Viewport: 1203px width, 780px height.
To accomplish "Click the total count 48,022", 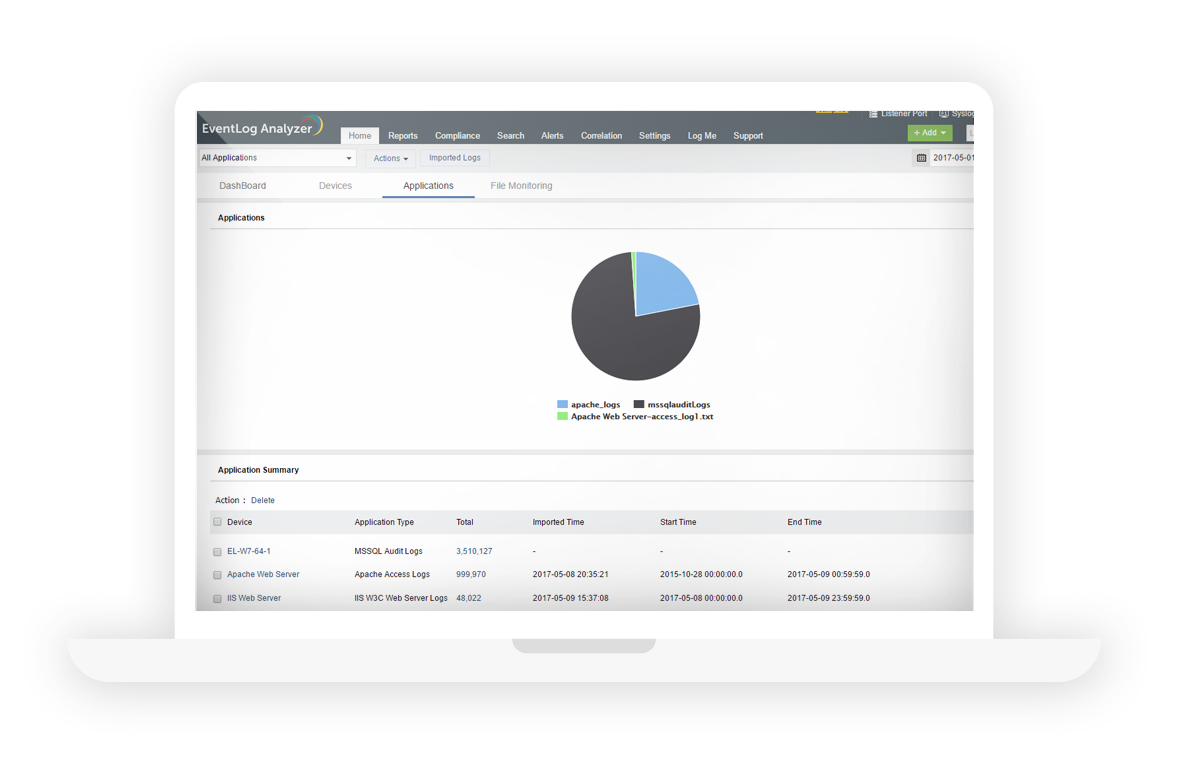I will pos(469,598).
